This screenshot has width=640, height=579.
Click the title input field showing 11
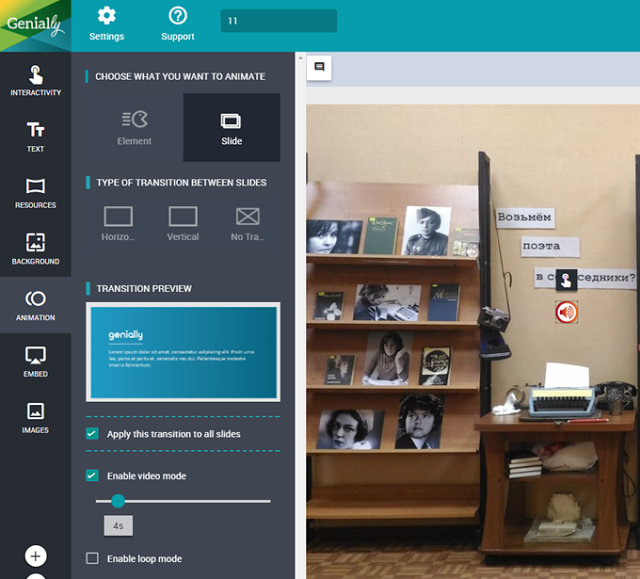[278, 21]
